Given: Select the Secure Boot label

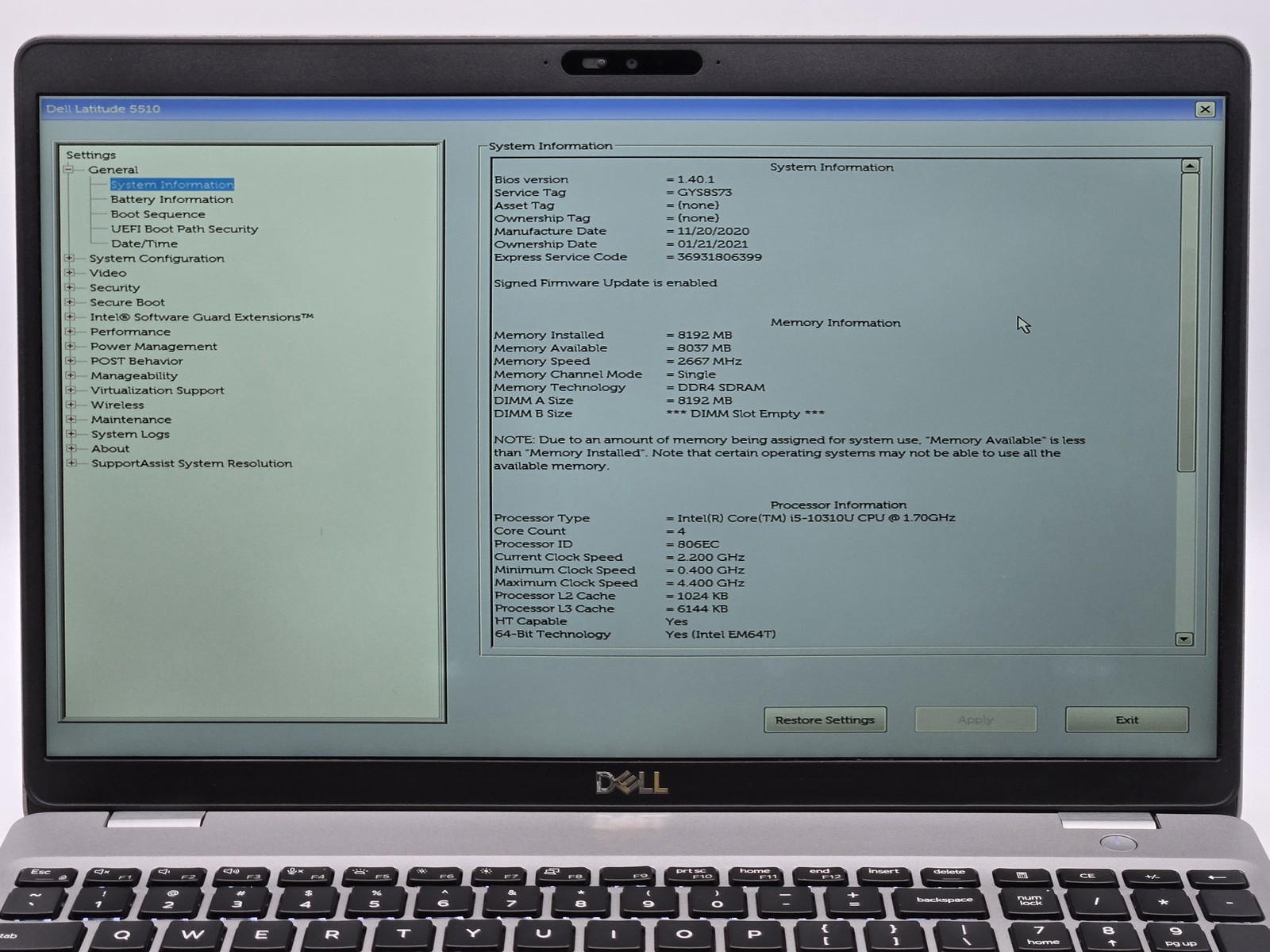Looking at the screenshot, I should [x=127, y=302].
